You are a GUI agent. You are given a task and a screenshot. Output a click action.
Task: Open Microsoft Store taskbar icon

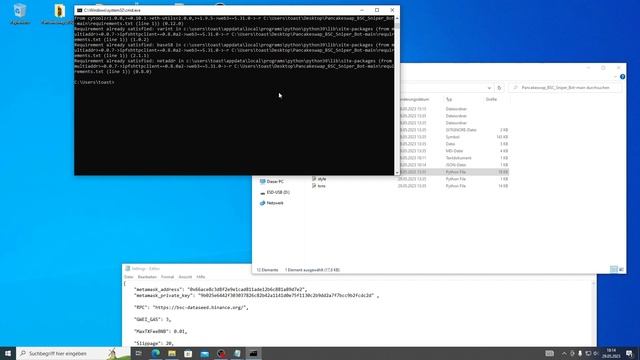(188, 353)
